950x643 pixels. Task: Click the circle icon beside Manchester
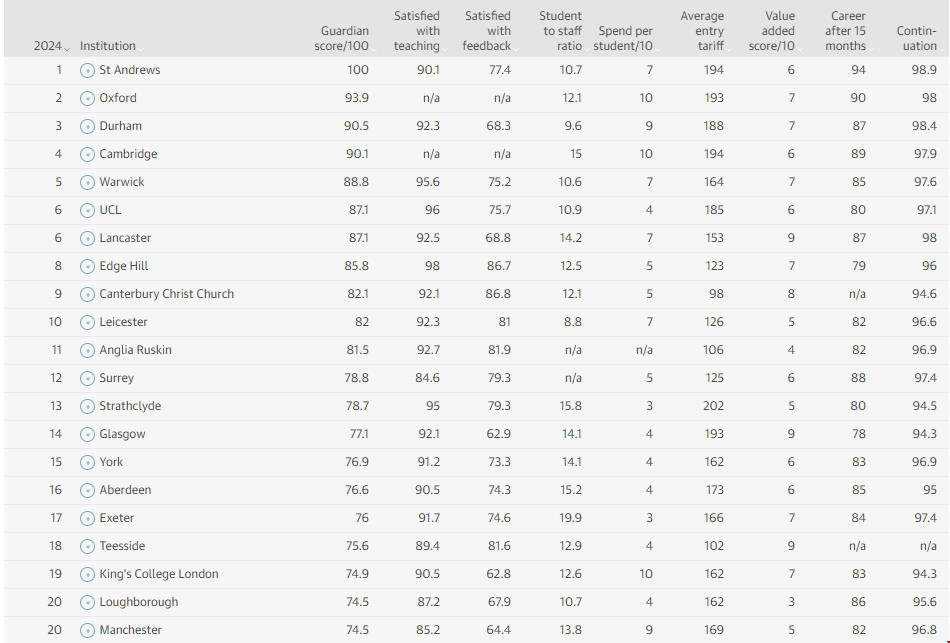(87, 630)
